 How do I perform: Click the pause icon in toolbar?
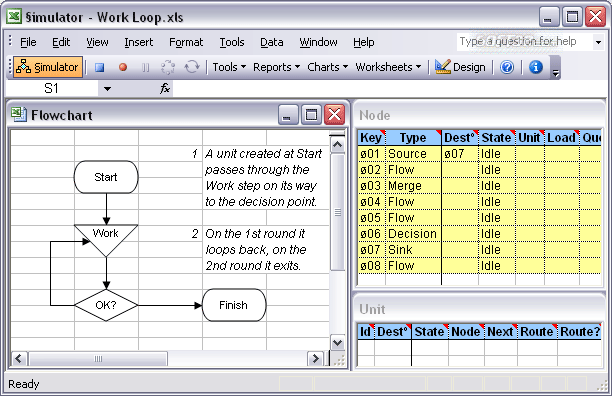[145, 67]
